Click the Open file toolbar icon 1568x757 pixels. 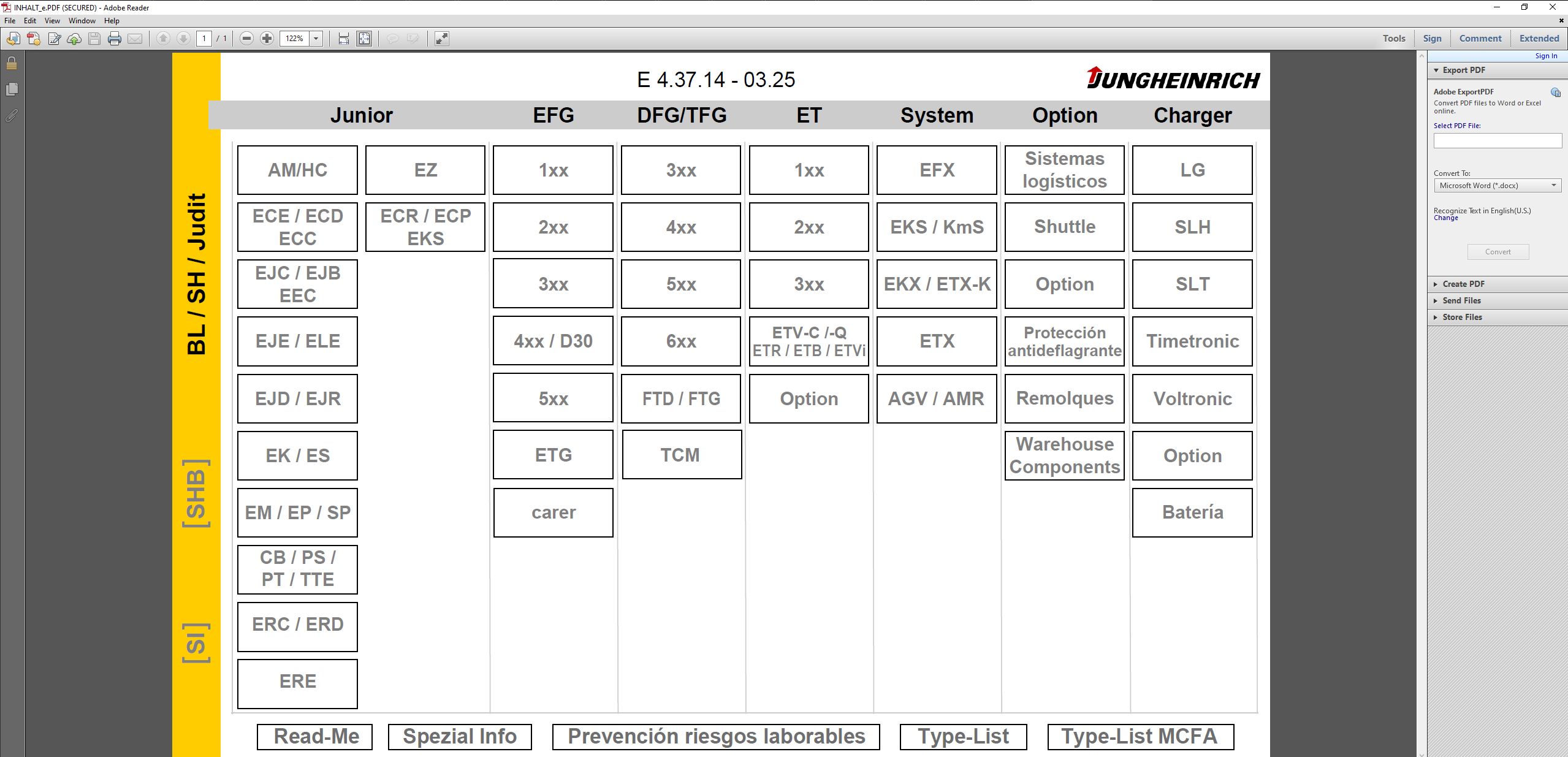pos(13,39)
